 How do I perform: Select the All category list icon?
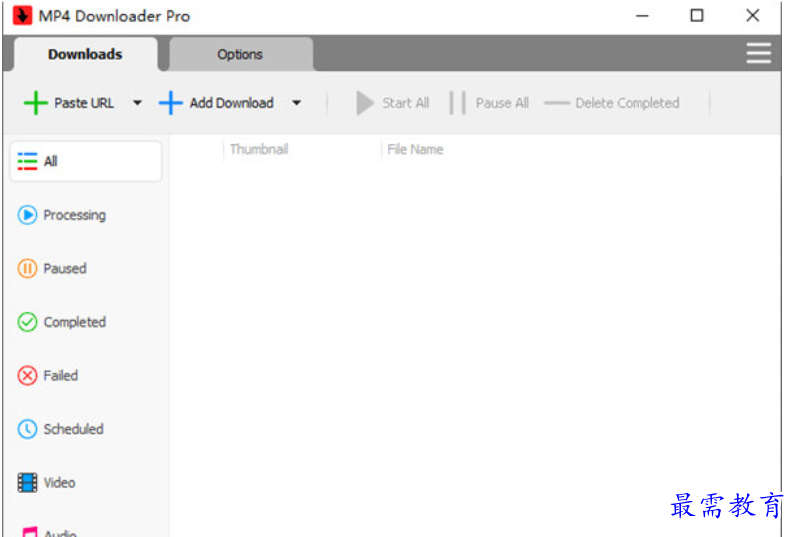click(x=27, y=161)
